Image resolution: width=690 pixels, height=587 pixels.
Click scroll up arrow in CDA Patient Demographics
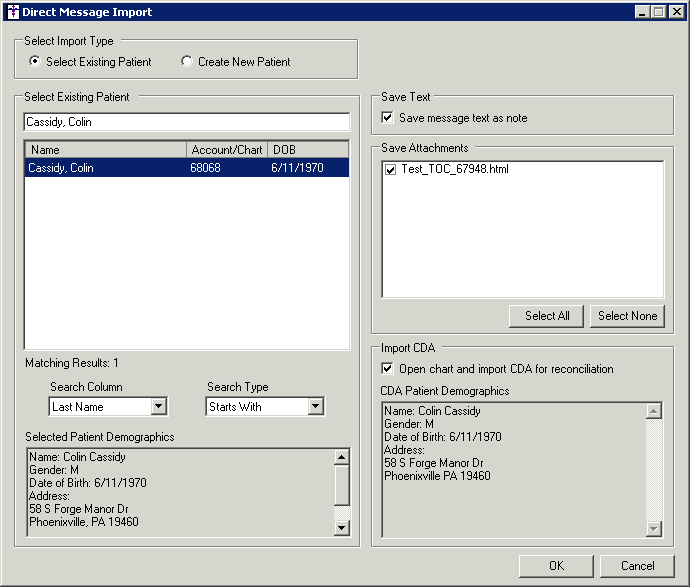[x=654, y=411]
